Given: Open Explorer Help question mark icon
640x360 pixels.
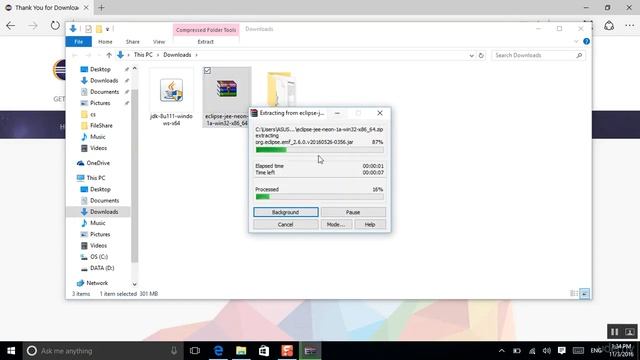Looking at the screenshot, I should pos(587,41).
